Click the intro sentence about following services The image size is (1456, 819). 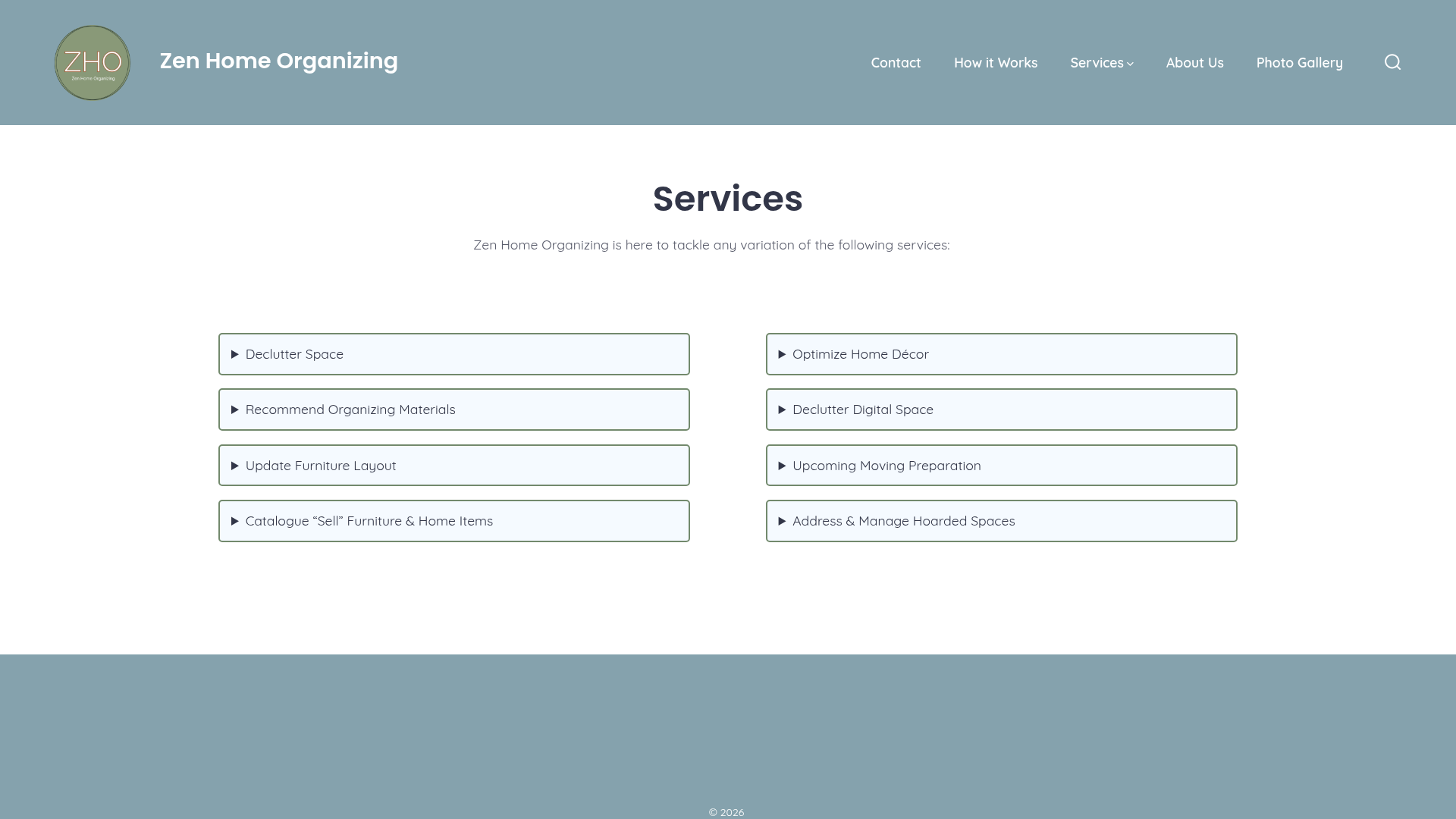(x=711, y=245)
